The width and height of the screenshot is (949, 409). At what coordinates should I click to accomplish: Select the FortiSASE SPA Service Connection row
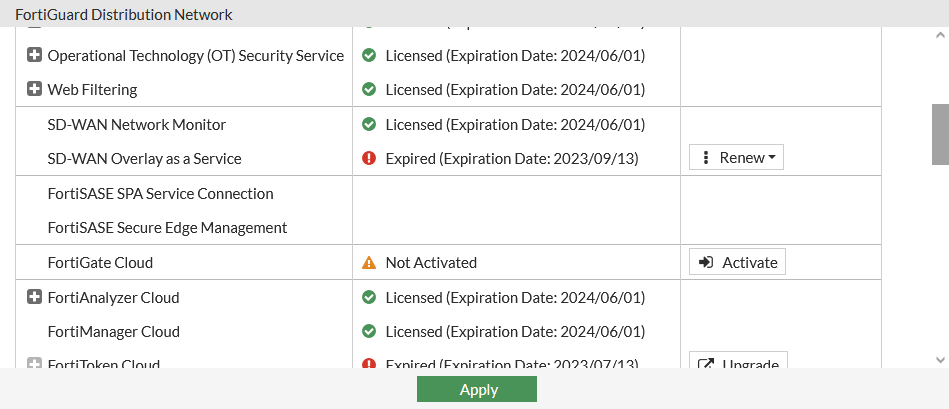point(160,193)
